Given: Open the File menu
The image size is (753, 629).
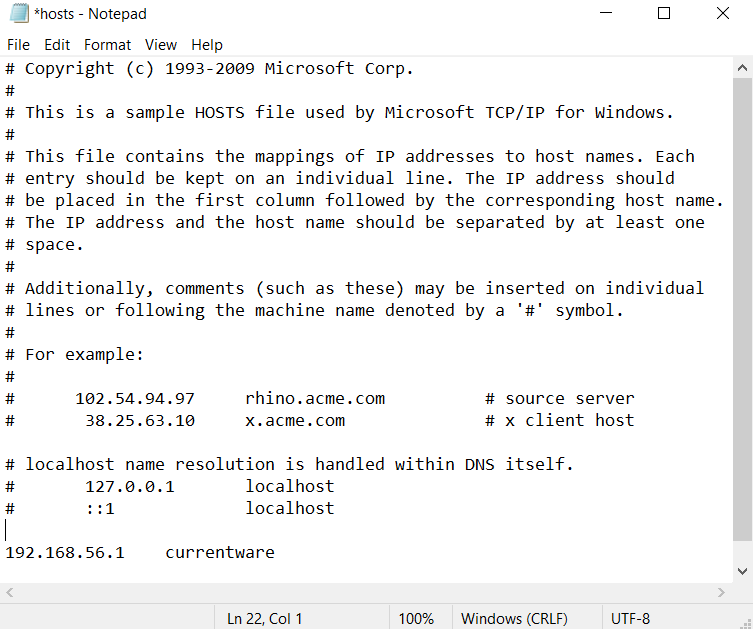Looking at the screenshot, I should (18, 45).
